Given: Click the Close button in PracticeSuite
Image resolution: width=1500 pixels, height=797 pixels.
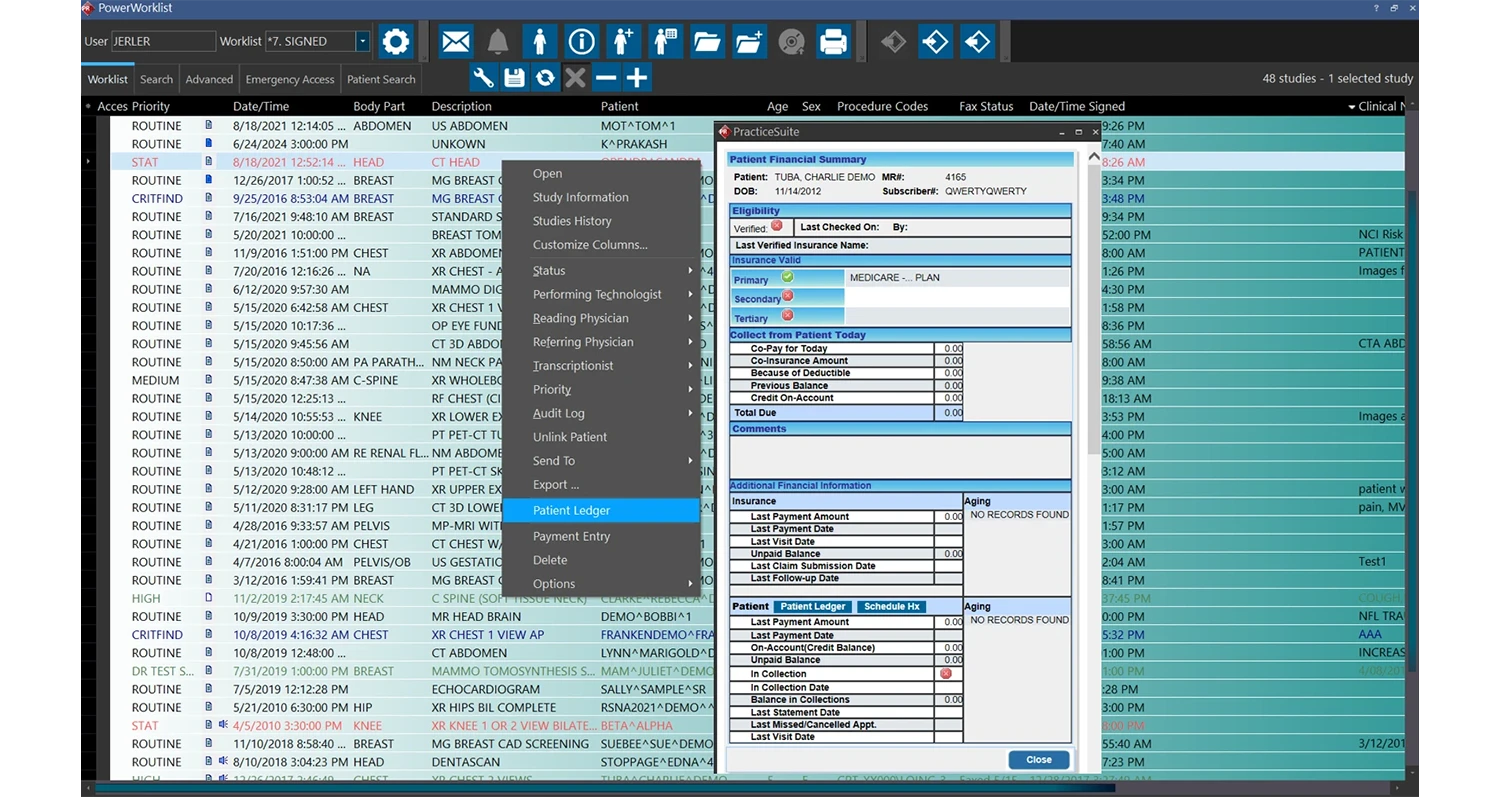Looking at the screenshot, I should 1039,759.
